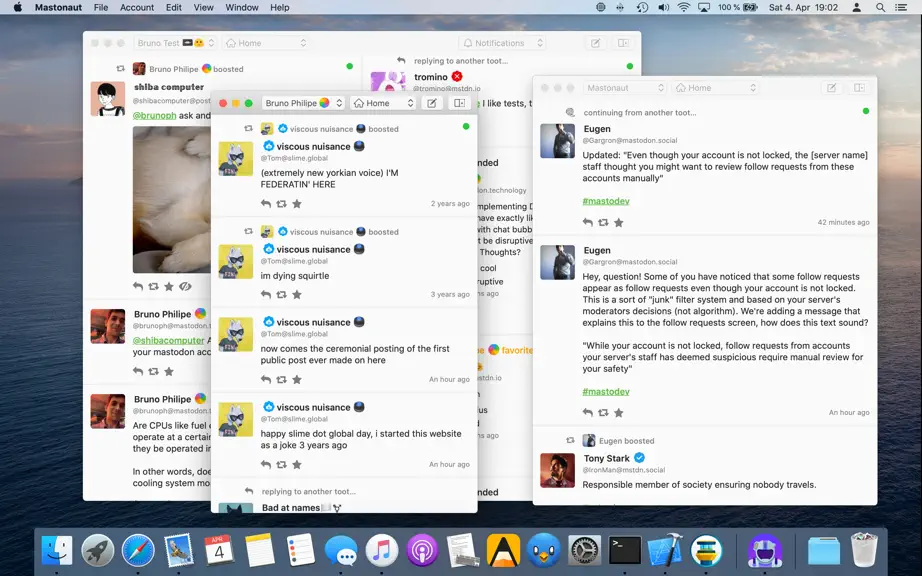Boost Eugen's 'Hey, question!' toot
922x576 pixels.
(603, 413)
